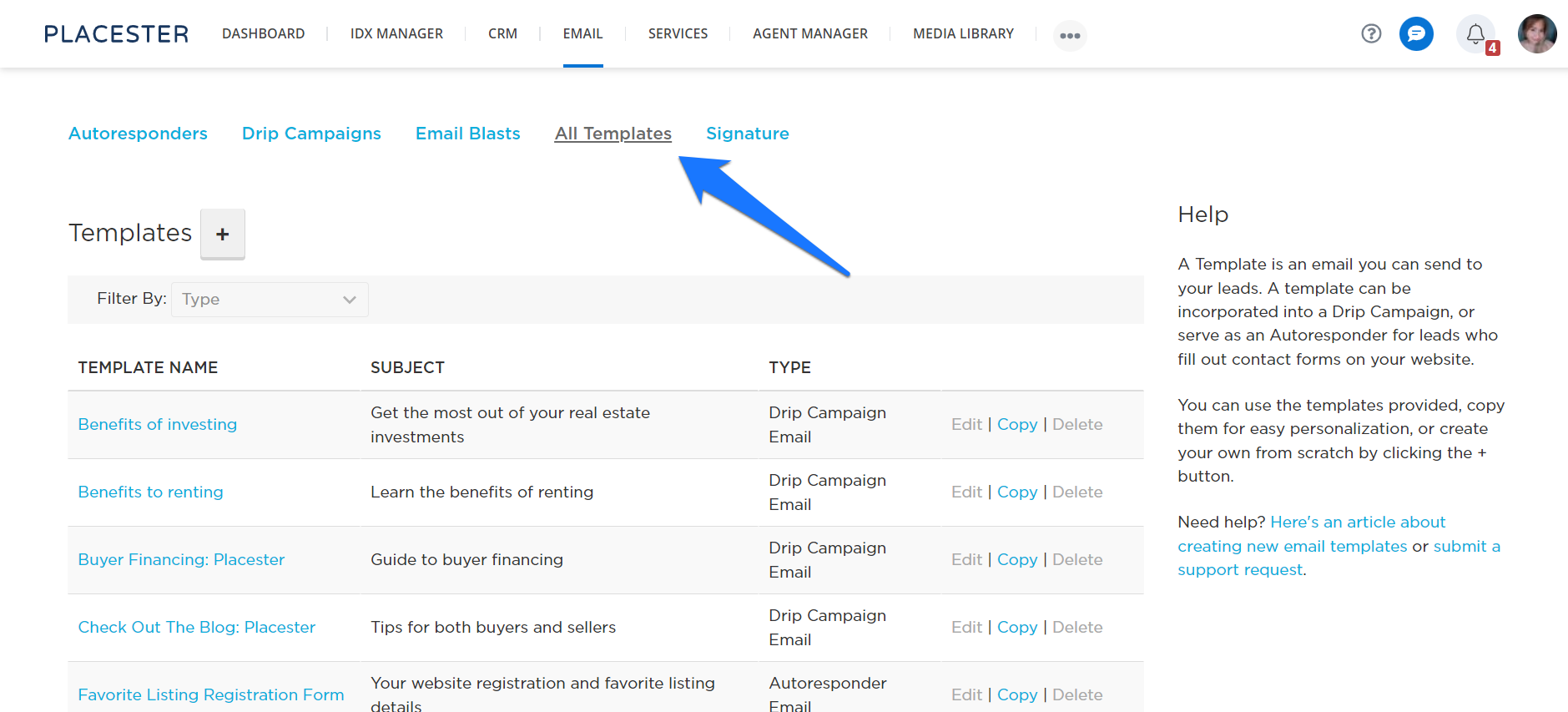Delete the Benefits of investing template
This screenshot has width=1568, height=712.
(x=1077, y=424)
